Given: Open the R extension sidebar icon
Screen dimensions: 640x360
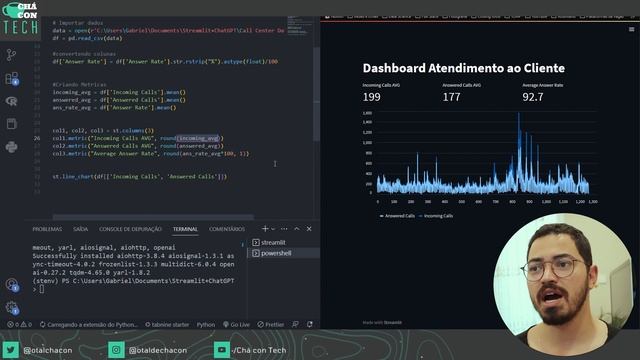Looking at the screenshot, I should coord(11,101).
